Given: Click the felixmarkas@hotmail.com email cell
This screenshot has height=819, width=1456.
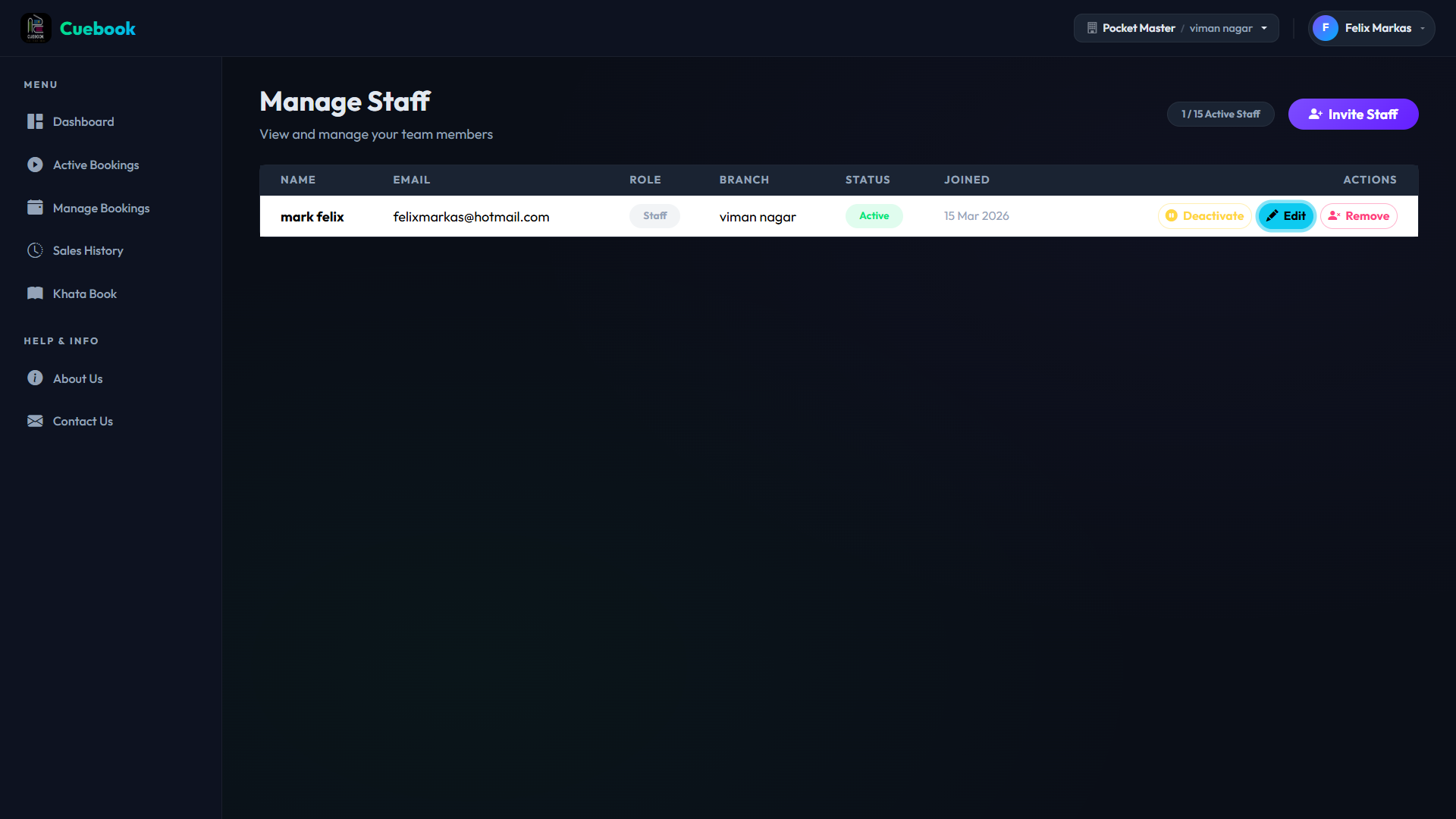Looking at the screenshot, I should [x=471, y=217].
